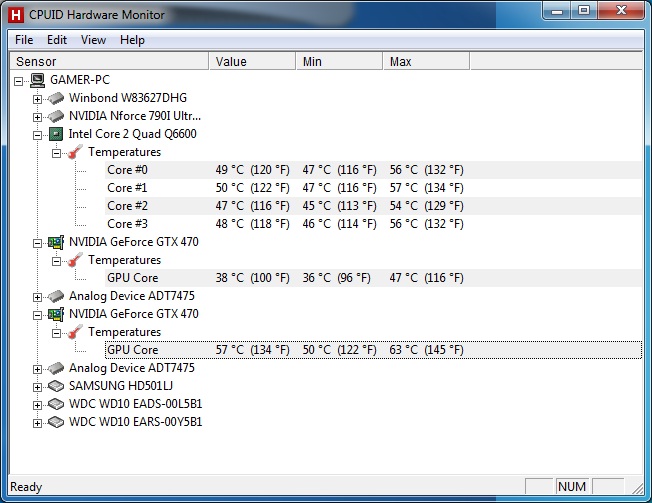This screenshot has height=503, width=652.
Task: Click the 49 °C (120 °F) Core #0 value
Action: click(x=252, y=170)
